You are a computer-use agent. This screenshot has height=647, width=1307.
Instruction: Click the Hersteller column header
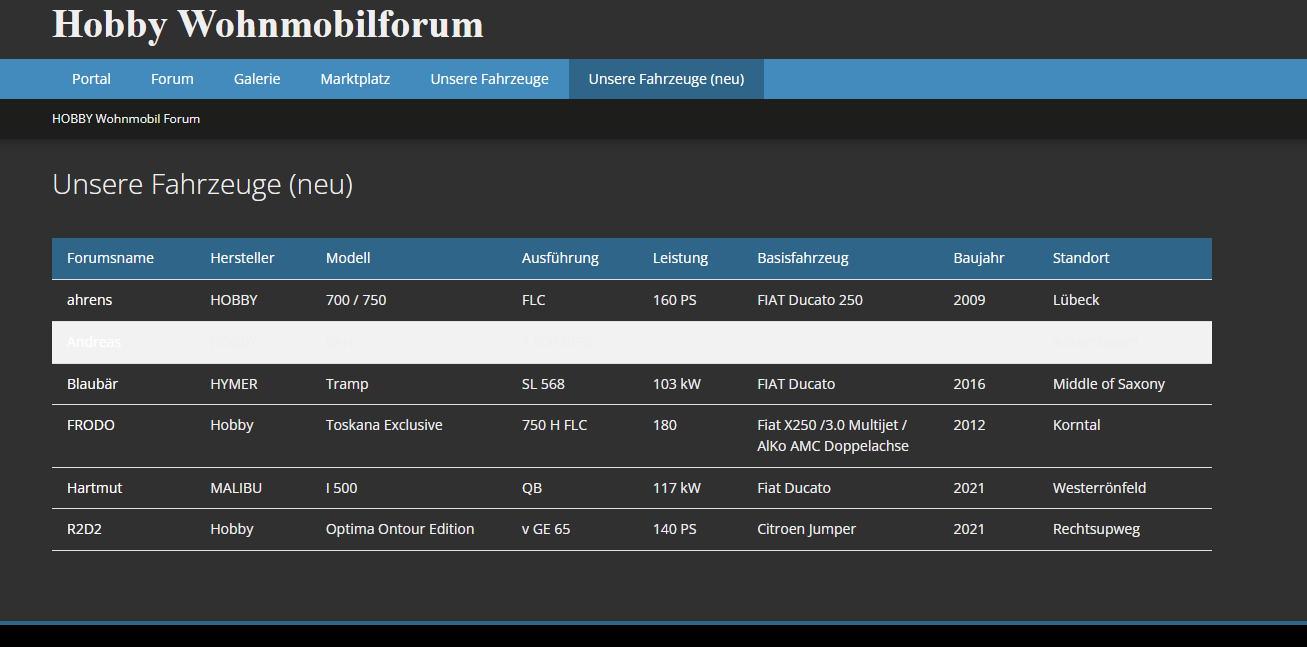coord(242,258)
